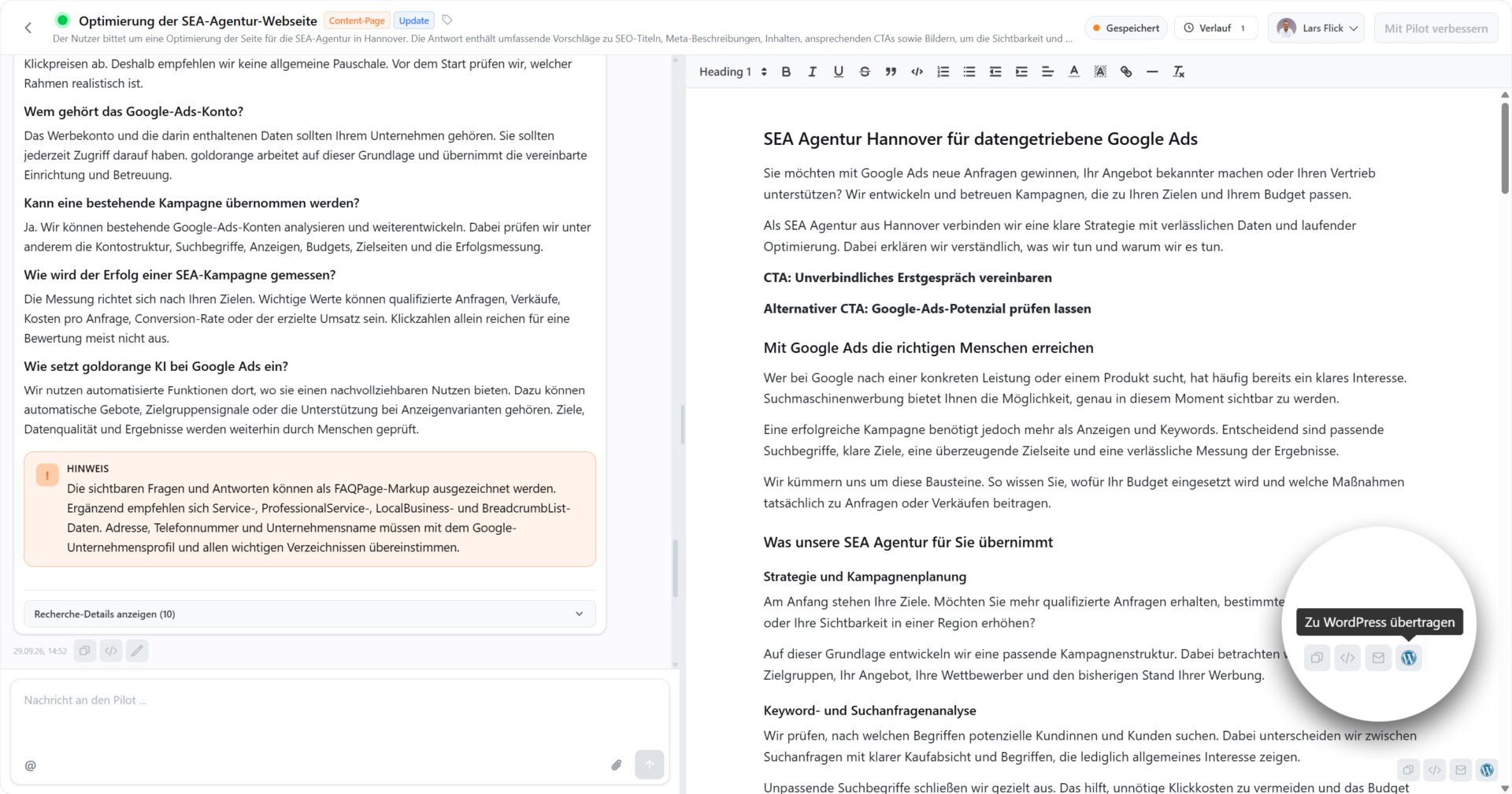Click the line 'CTA: Unverbindliches Erstgespräch vereinbaren'
This screenshot has width=1512, height=794.
907,277
